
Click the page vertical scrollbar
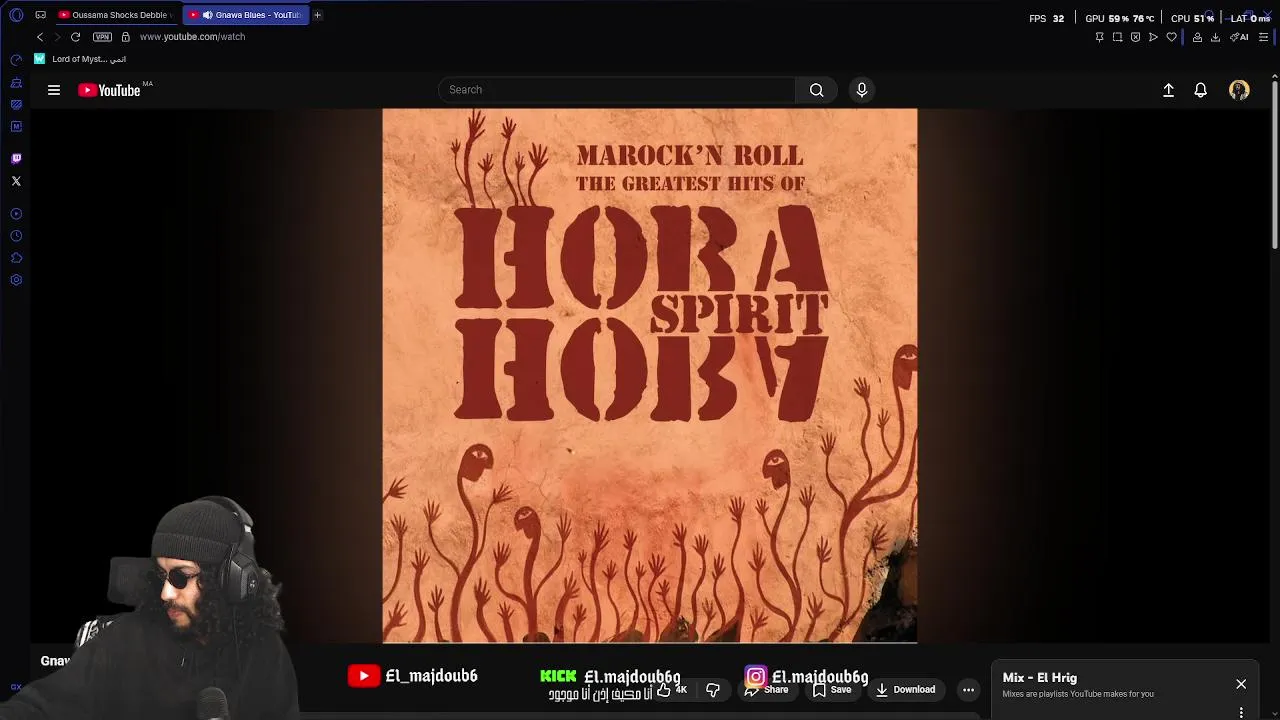[x=1274, y=165]
